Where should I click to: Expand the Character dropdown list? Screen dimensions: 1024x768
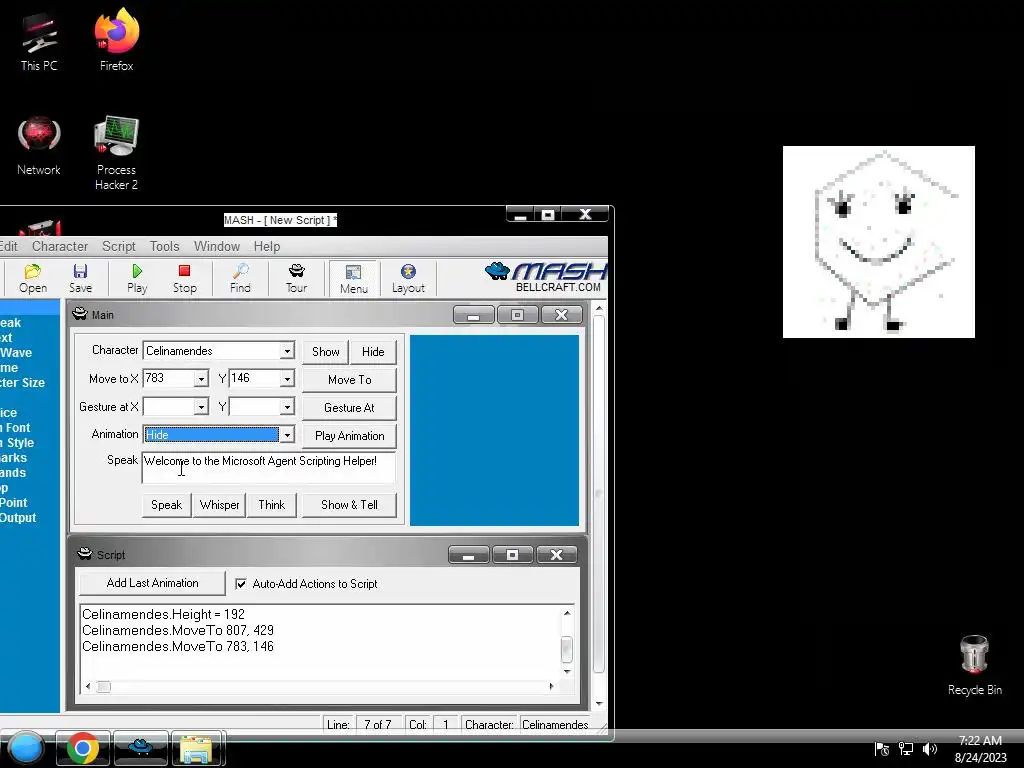(287, 351)
